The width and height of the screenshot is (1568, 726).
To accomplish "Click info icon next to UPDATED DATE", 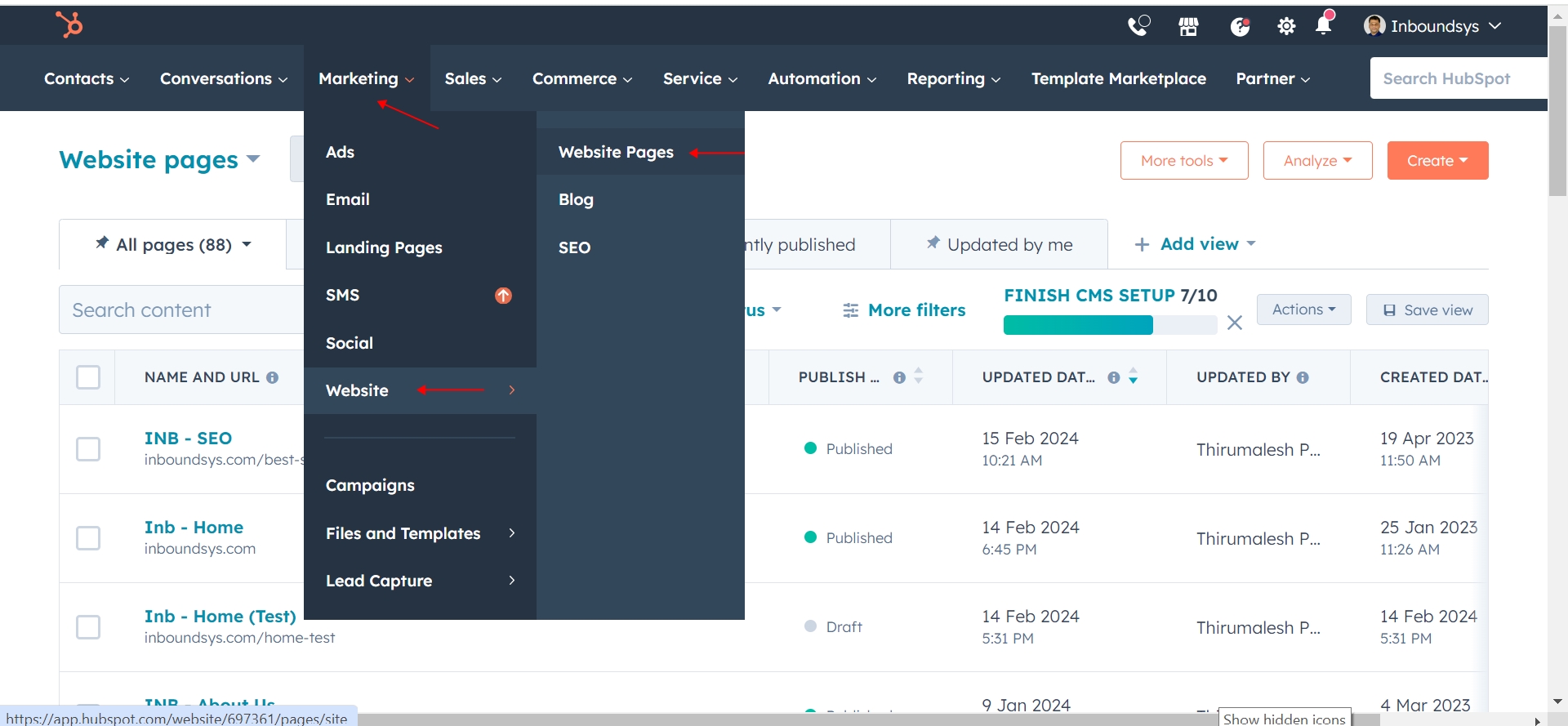I will click(1113, 377).
